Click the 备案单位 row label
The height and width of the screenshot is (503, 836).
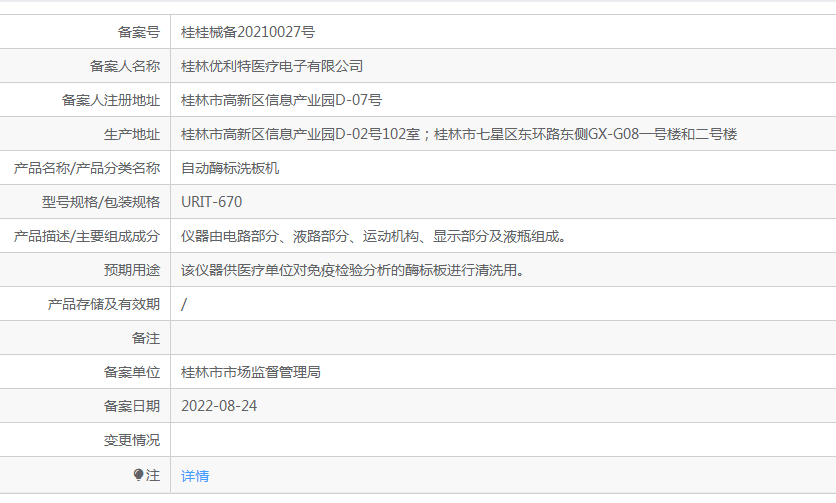tap(132, 372)
